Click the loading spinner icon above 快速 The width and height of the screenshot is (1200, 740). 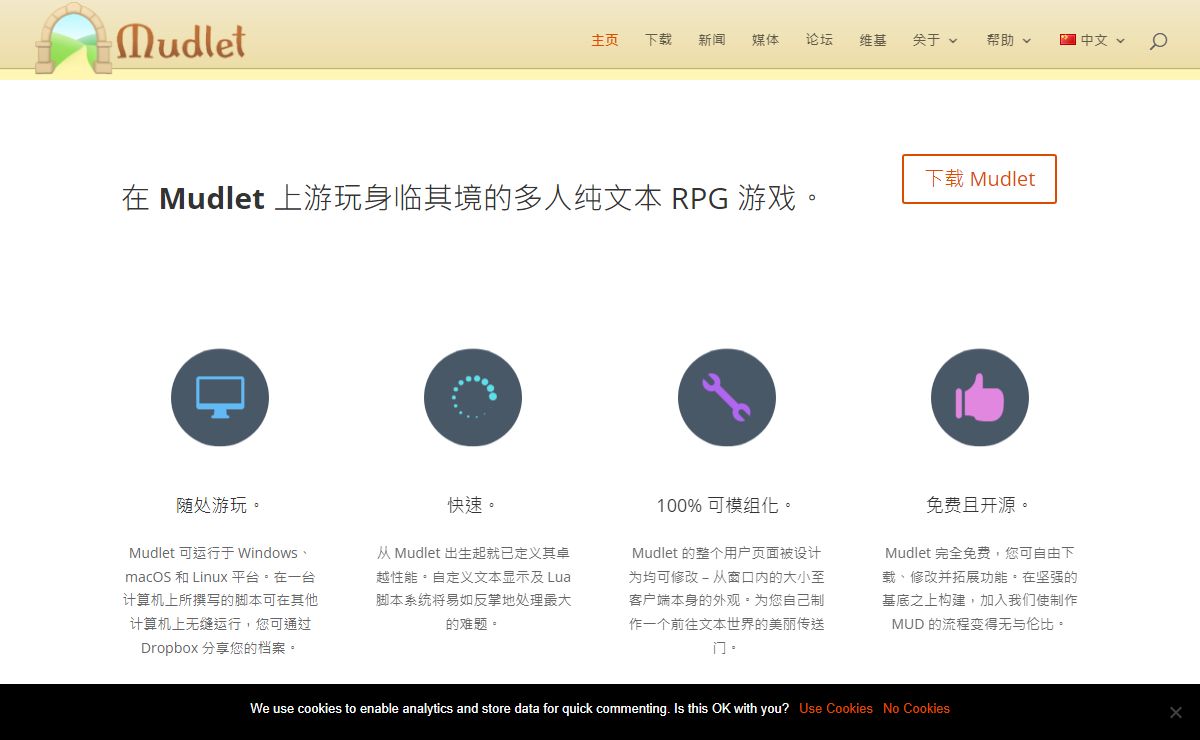(x=473, y=397)
